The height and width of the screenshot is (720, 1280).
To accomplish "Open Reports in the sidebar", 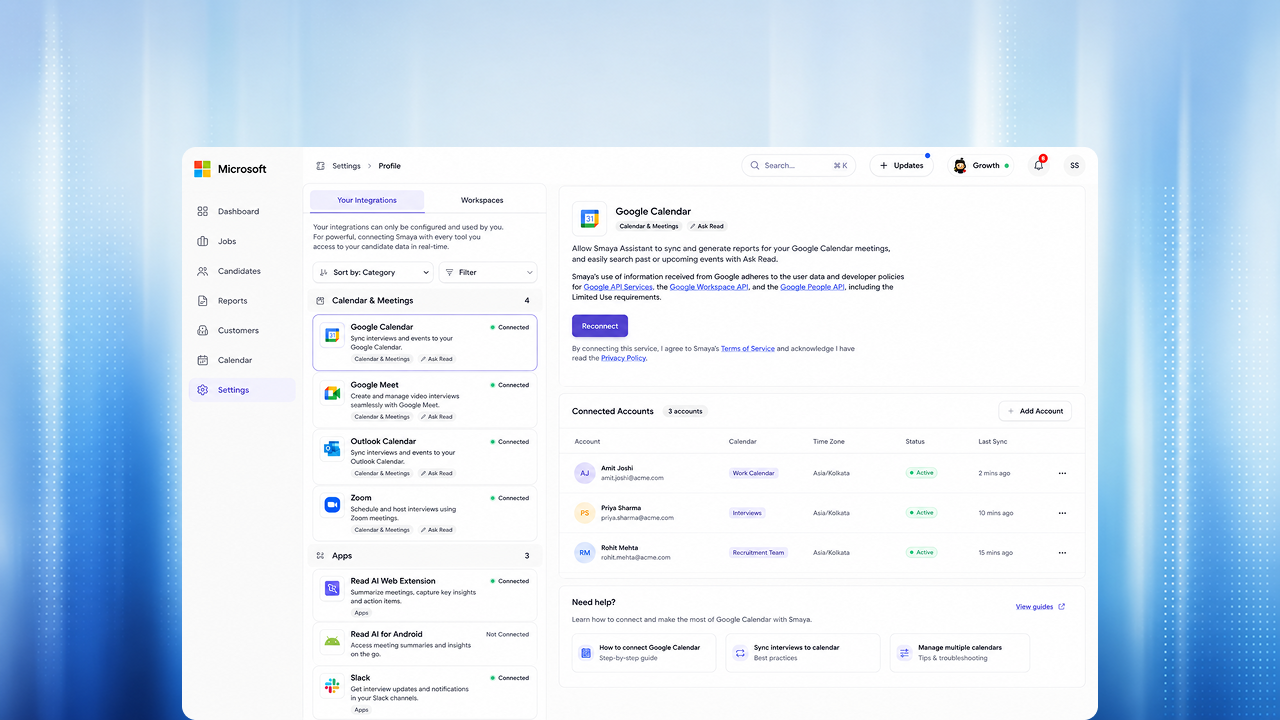I will click(242, 300).
